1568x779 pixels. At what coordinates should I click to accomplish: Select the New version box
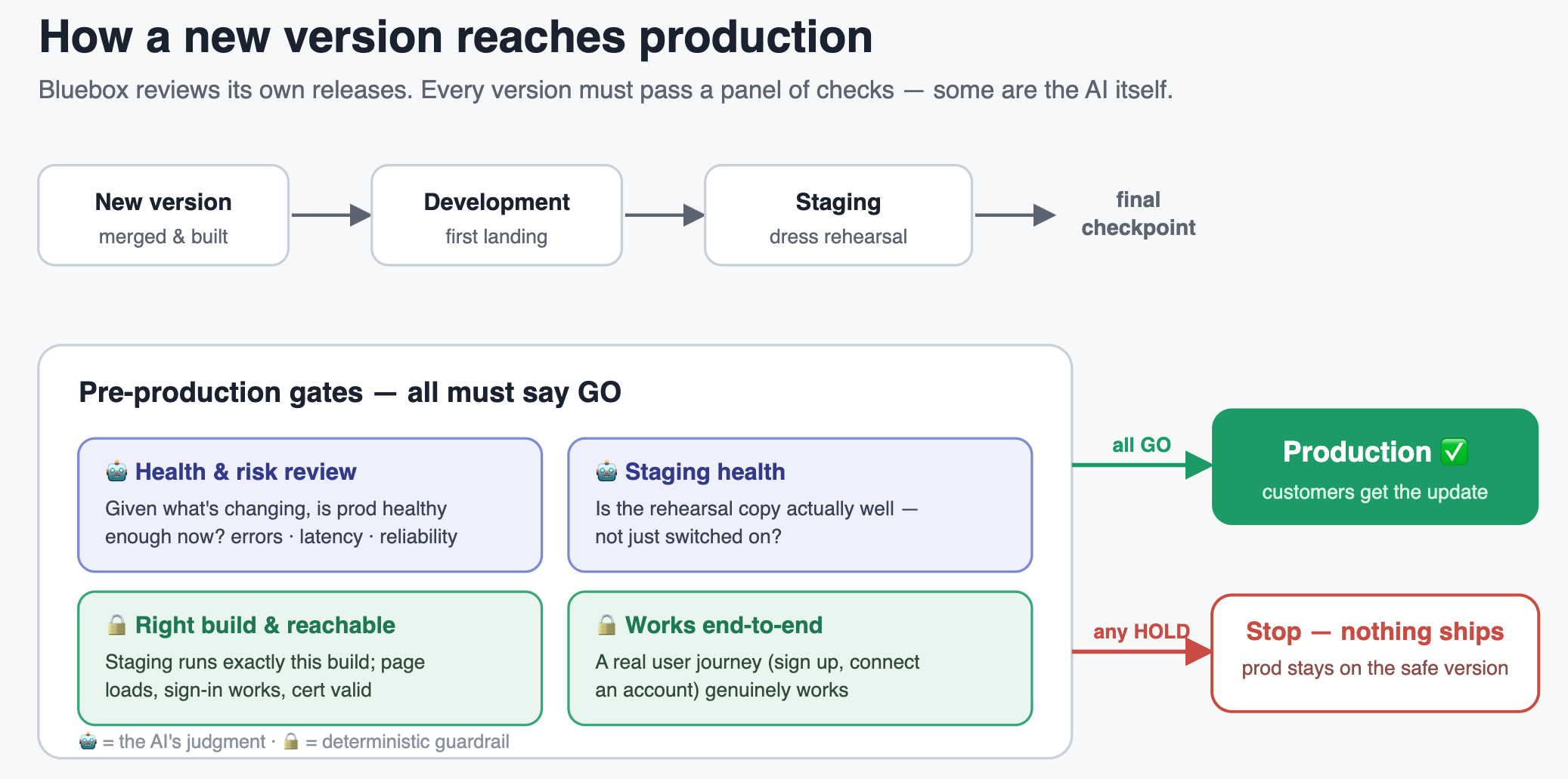[163, 215]
